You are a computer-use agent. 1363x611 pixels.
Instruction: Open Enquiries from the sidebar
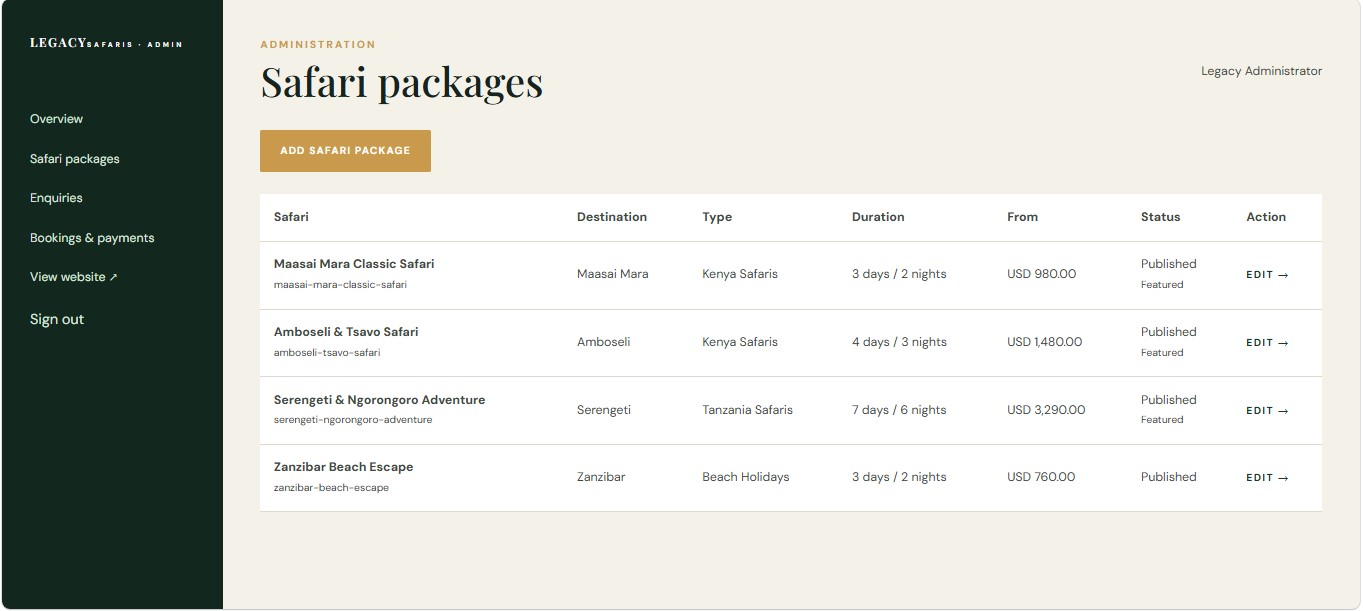click(56, 198)
